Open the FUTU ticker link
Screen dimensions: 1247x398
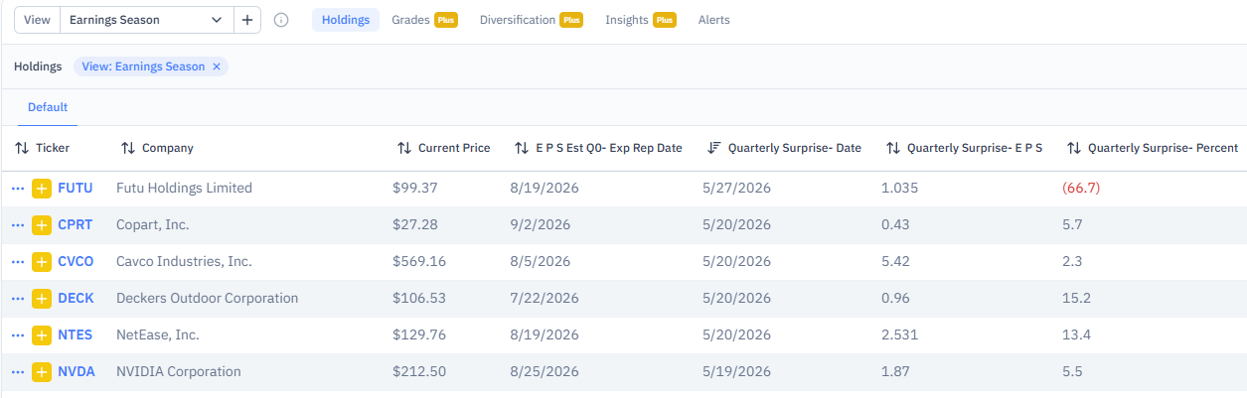76,188
